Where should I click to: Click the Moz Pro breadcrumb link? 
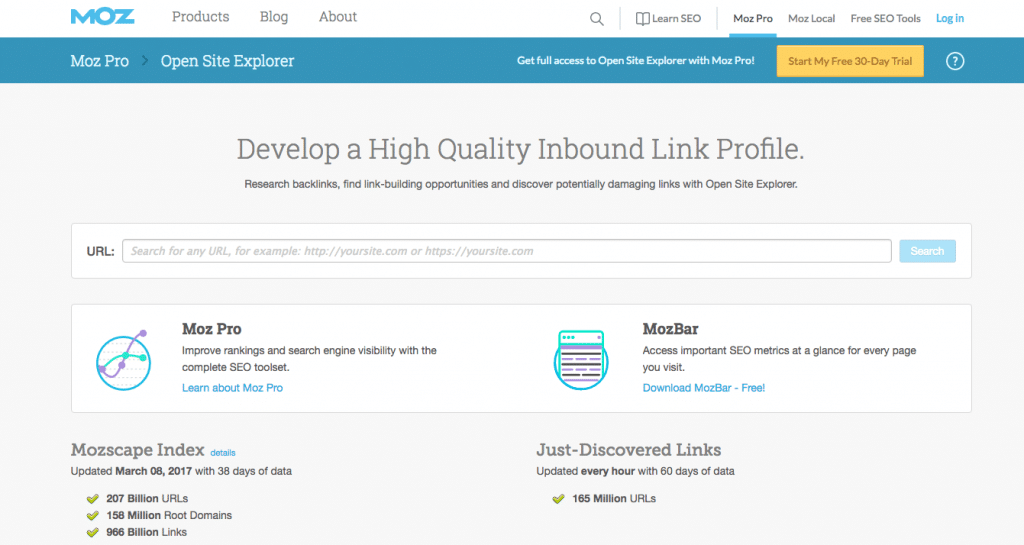pyautogui.click(x=99, y=61)
